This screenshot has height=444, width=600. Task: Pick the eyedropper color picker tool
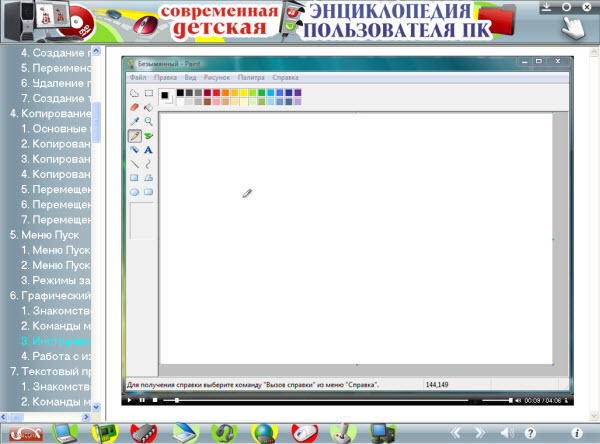134,121
